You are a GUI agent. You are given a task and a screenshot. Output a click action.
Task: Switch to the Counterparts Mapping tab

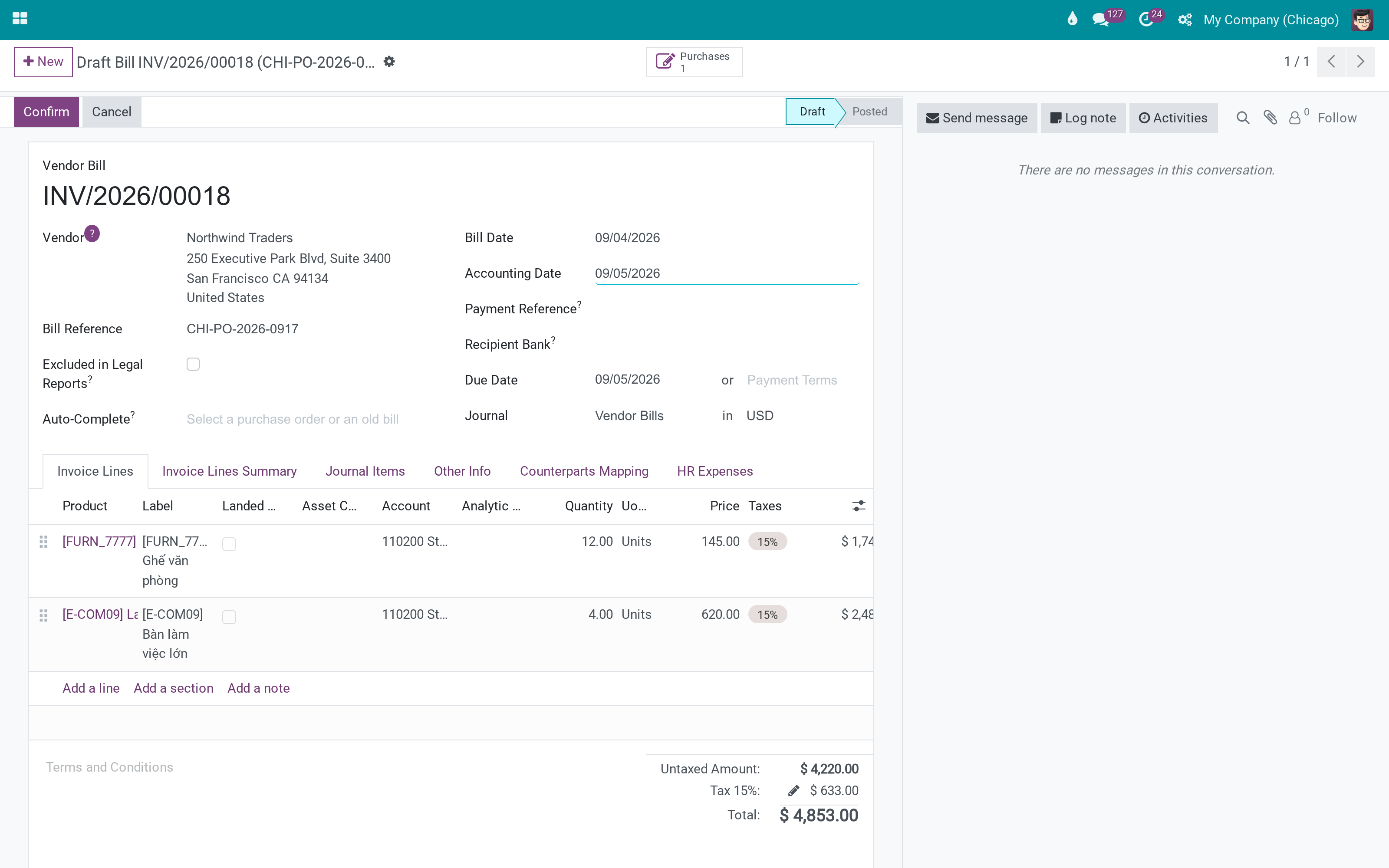click(584, 471)
